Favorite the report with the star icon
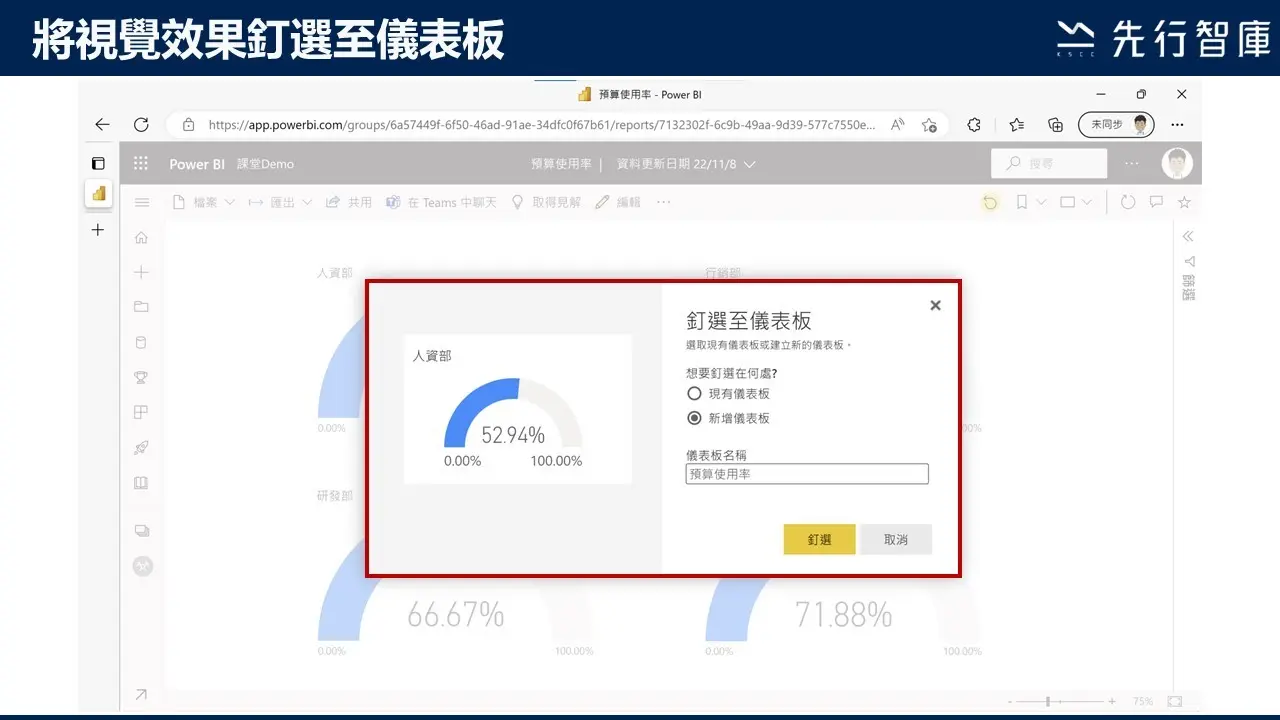The height and width of the screenshot is (720, 1280). pos(1184,202)
